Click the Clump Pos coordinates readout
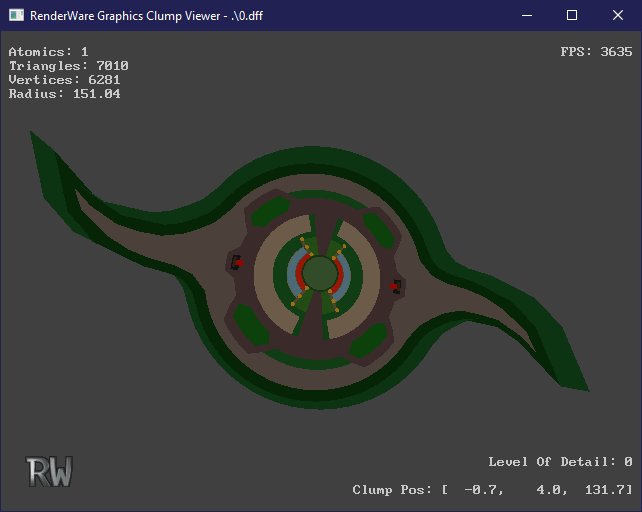Viewport: 642px width, 512px height. click(492, 490)
